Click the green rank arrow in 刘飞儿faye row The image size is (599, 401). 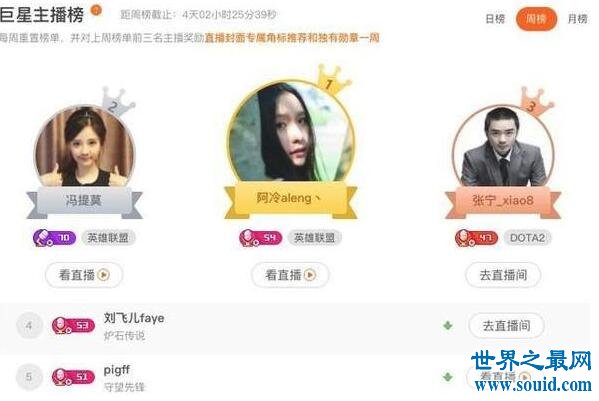tap(447, 326)
